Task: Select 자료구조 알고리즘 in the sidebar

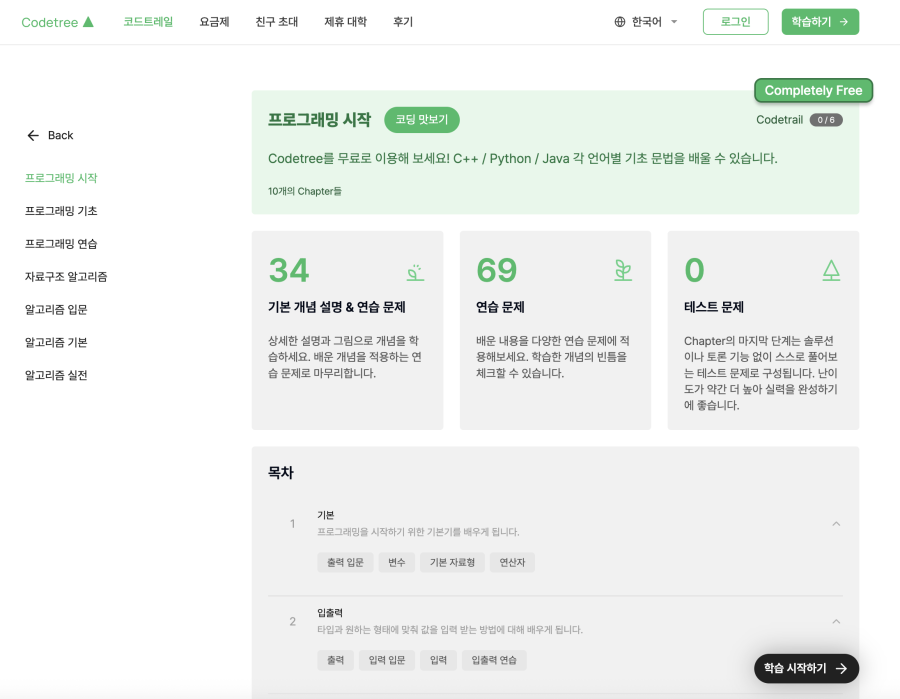Action: pos(66,277)
